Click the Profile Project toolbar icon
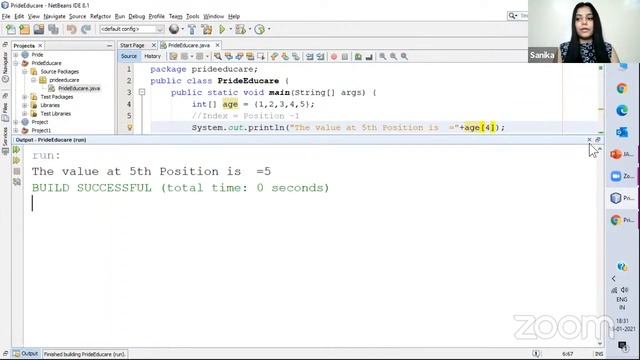Screen dimensions: 640x360 (x=260, y=29)
